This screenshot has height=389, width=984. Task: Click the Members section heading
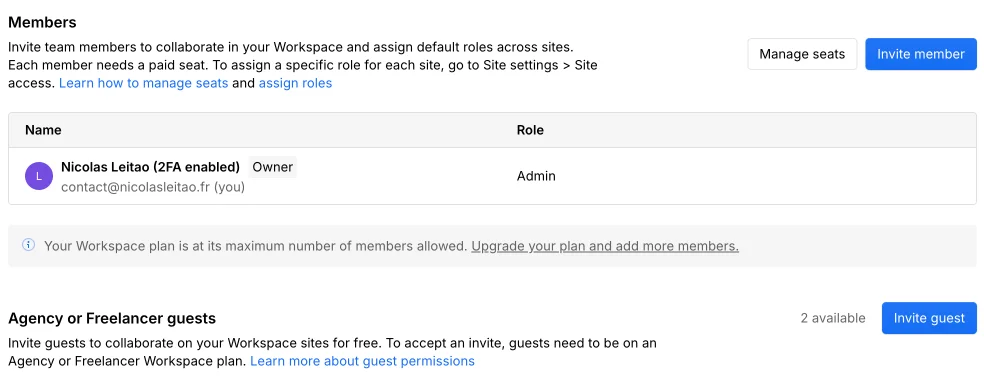(x=42, y=22)
